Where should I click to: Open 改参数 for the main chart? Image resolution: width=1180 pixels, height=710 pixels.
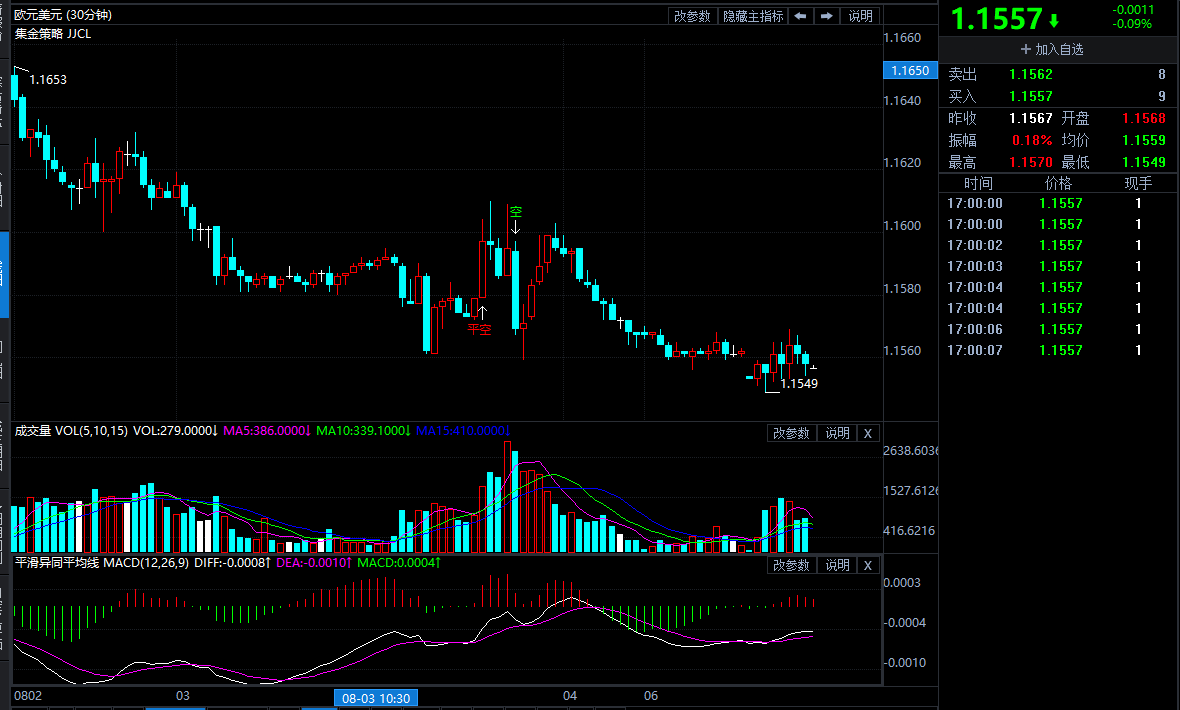coord(692,16)
